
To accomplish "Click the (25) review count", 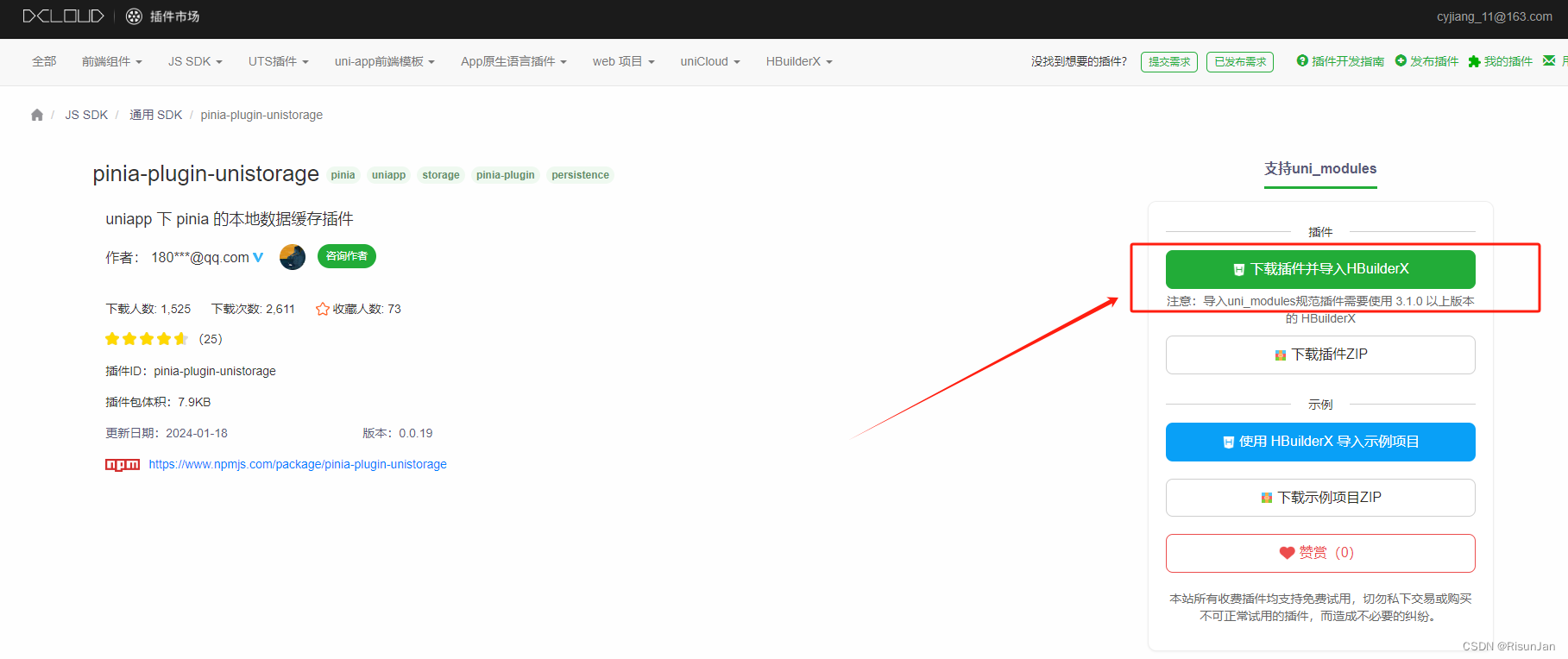I will [x=211, y=339].
